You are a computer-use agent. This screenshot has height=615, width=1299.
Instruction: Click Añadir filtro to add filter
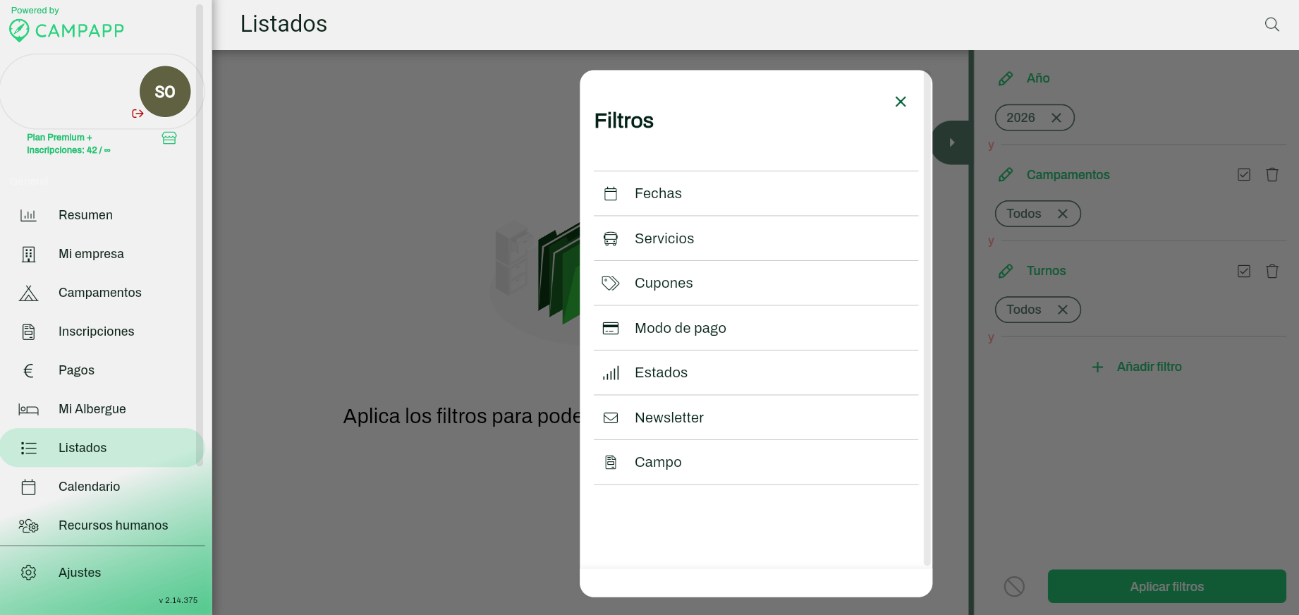[x=1137, y=367]
